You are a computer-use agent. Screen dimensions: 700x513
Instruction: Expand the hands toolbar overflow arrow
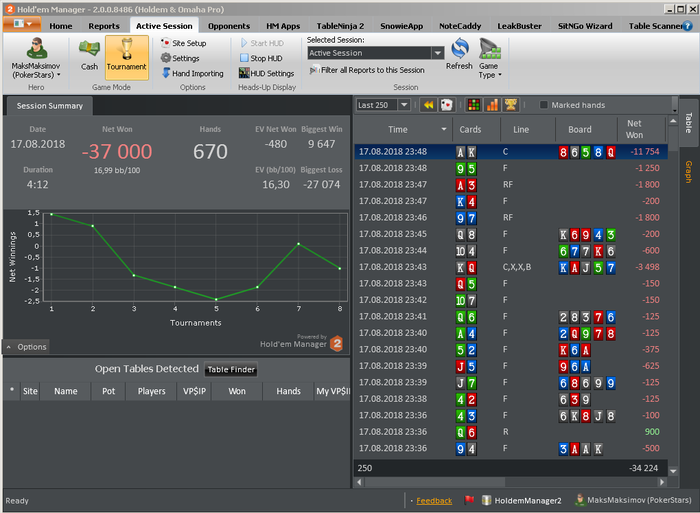[675, 110]
